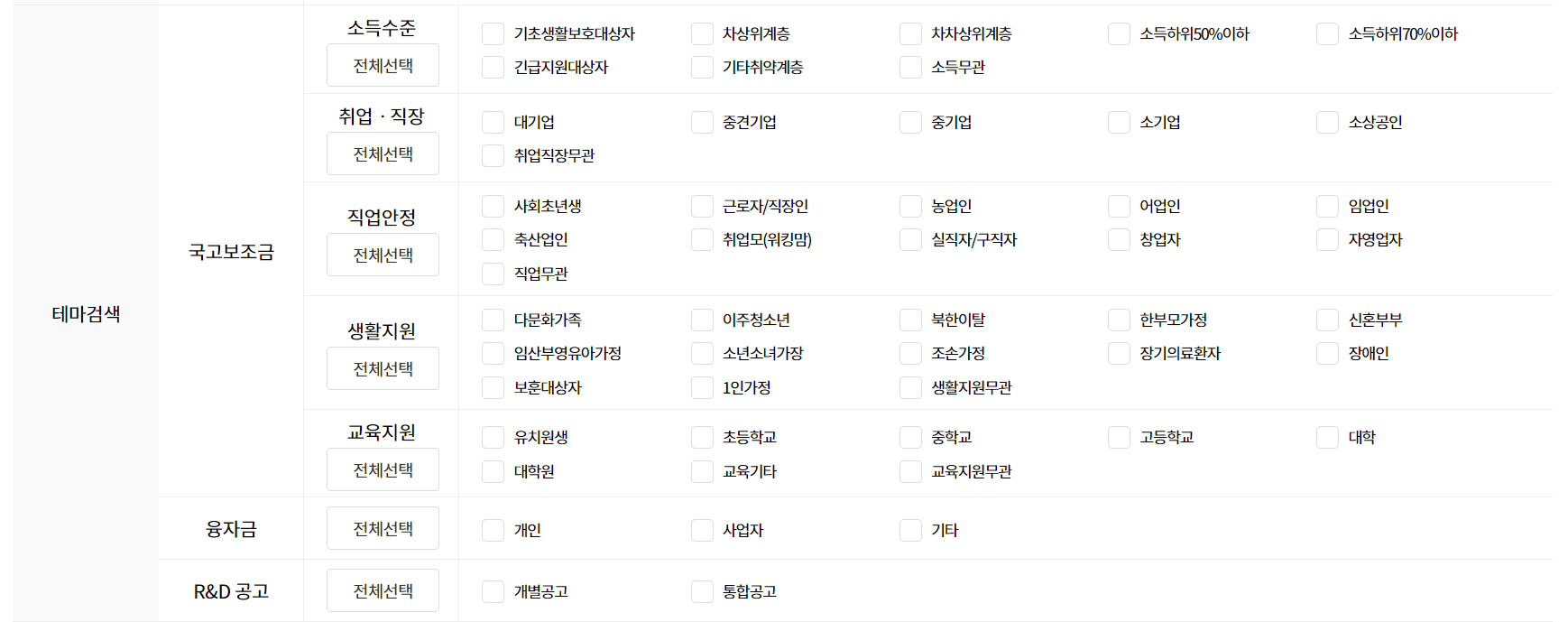Screen dimensions: 1568x622
Task: Click 전체선택 for the 융자금 row
Action: (383, 528)
